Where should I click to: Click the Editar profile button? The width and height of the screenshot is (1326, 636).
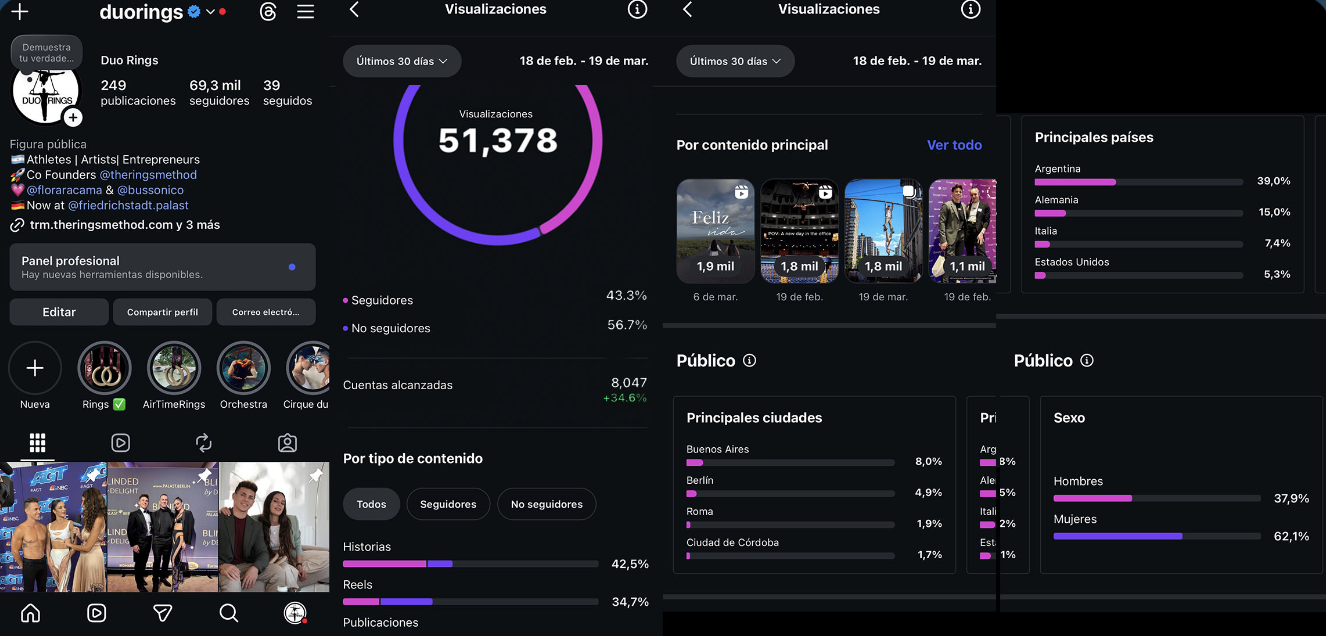point(59,312)
